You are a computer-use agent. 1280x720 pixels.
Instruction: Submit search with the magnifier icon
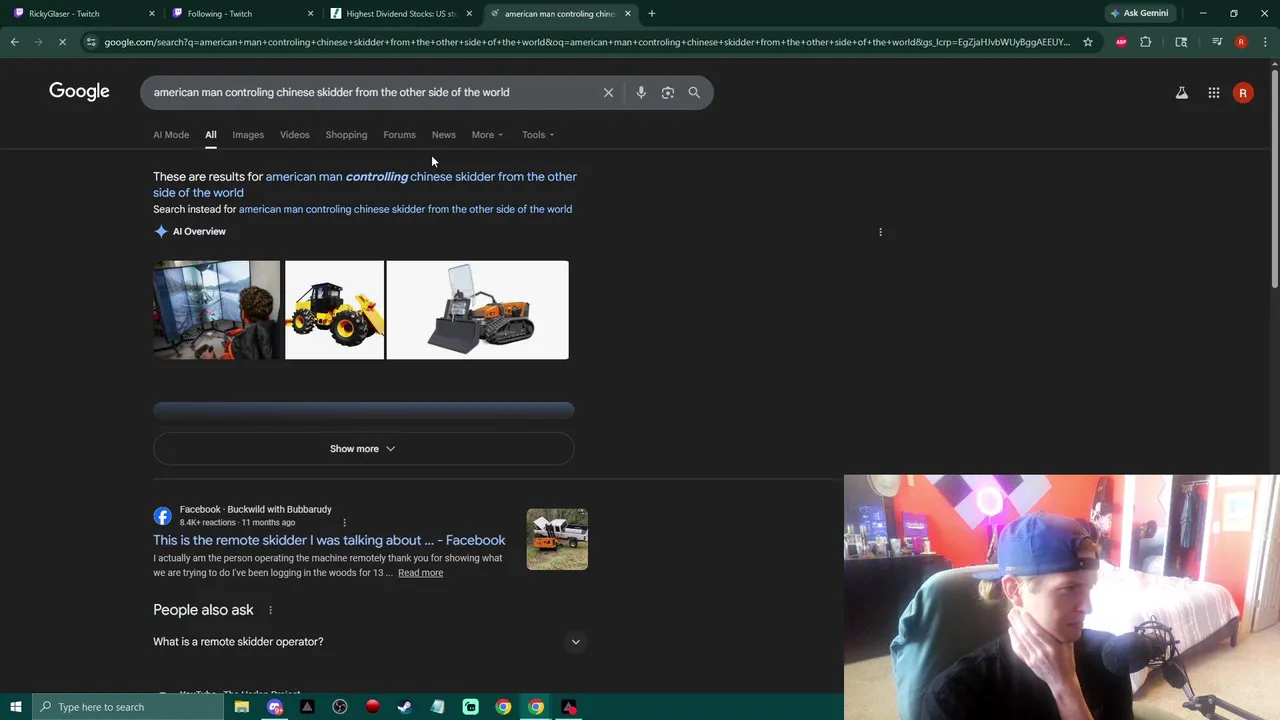coord(694,92)
